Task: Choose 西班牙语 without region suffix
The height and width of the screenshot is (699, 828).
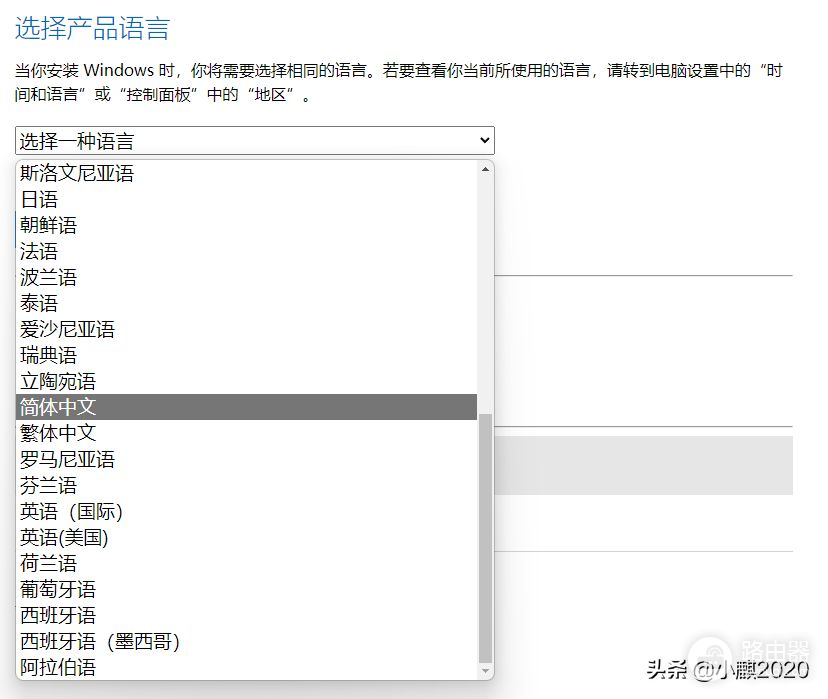Action: [246, 615]
